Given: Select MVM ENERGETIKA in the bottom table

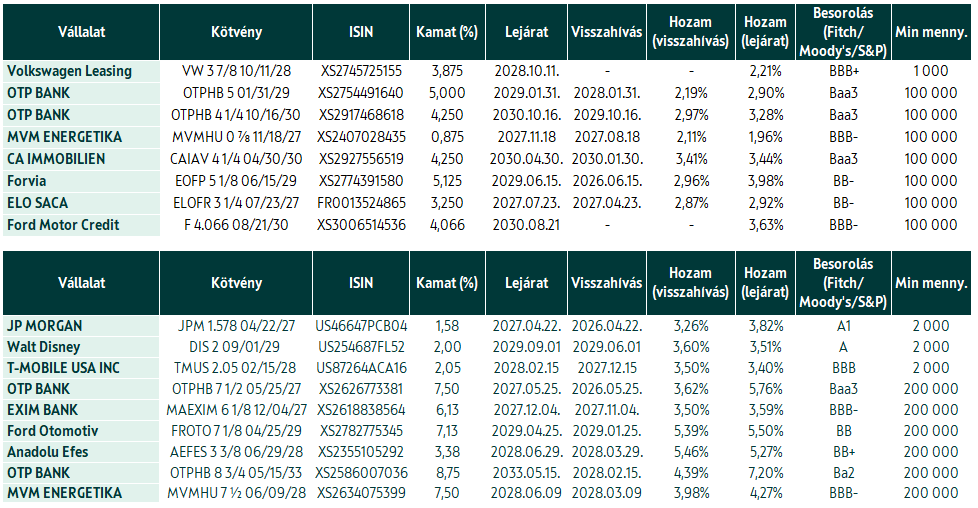Looking at the screenshot, I should click(81, 493).
